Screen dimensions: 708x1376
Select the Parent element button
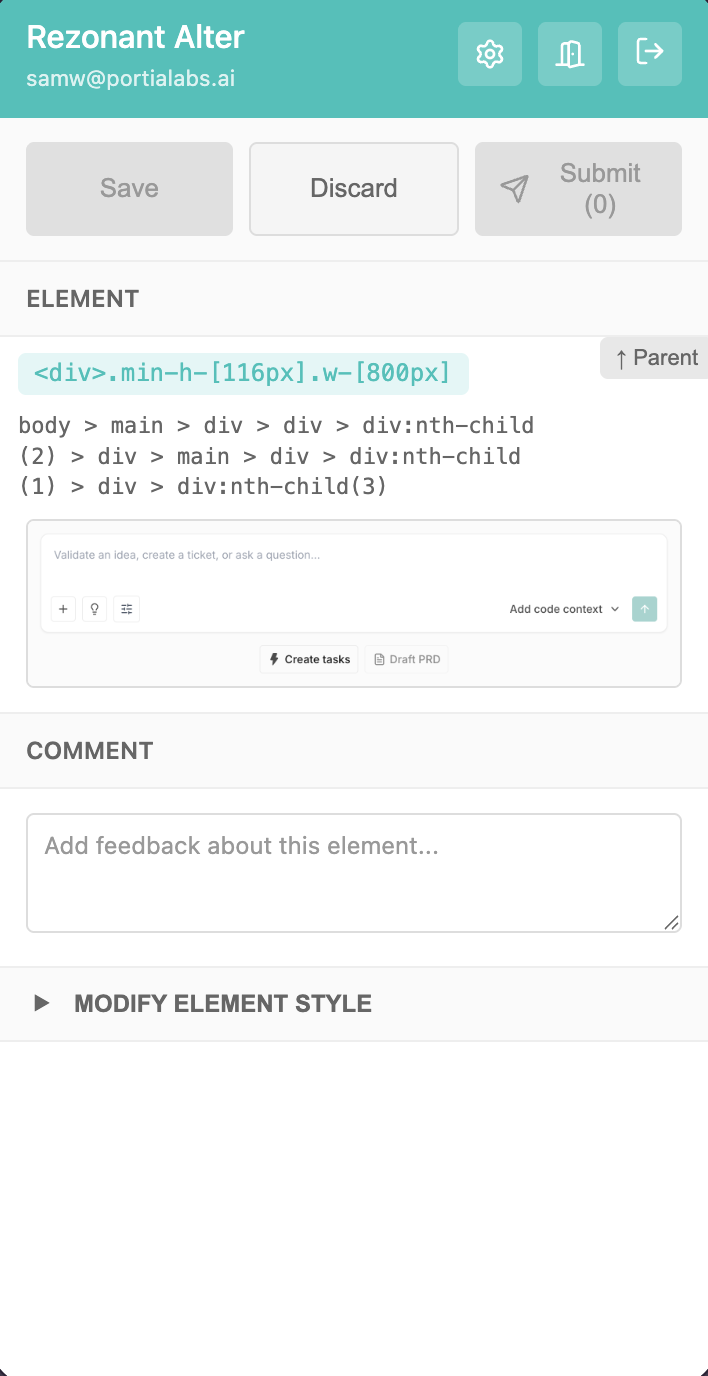[x=655, y=358]
